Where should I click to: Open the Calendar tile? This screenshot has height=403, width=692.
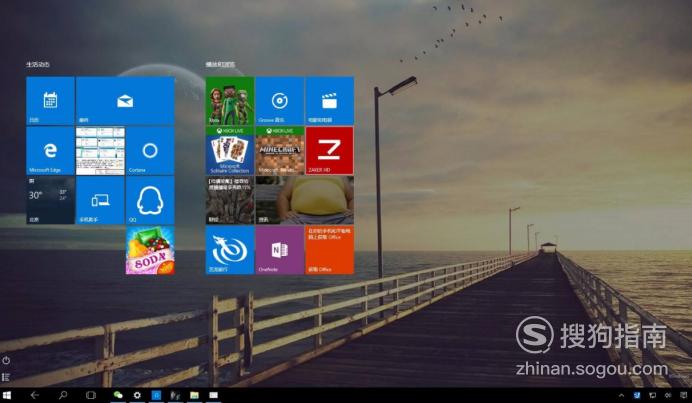point(50,101)
